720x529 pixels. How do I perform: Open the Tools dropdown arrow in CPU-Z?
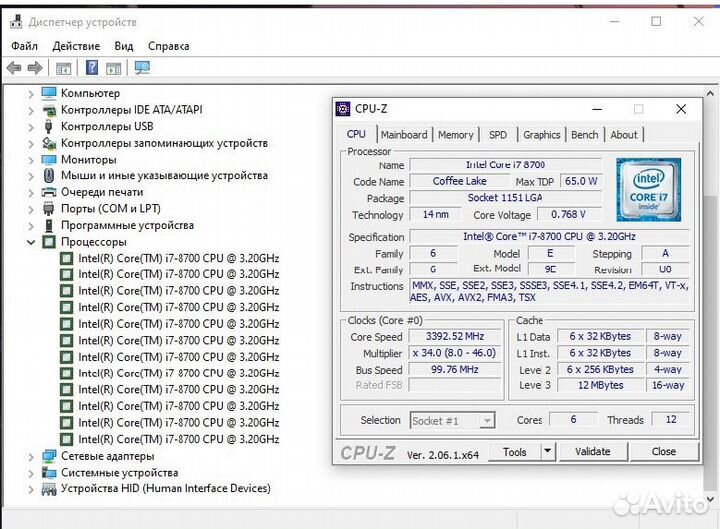coord(547,451)
